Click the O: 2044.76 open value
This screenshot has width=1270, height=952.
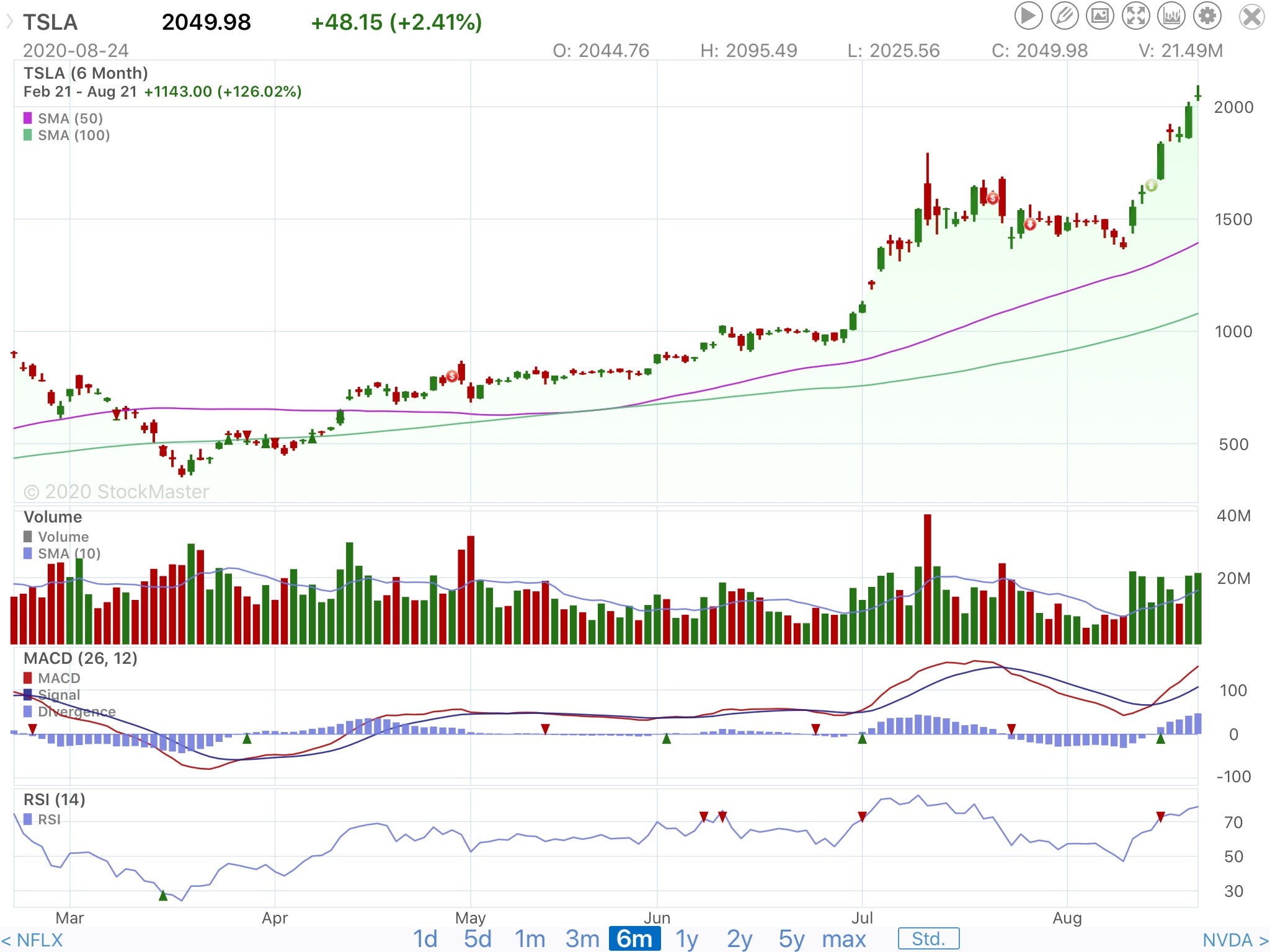[601, 50]
